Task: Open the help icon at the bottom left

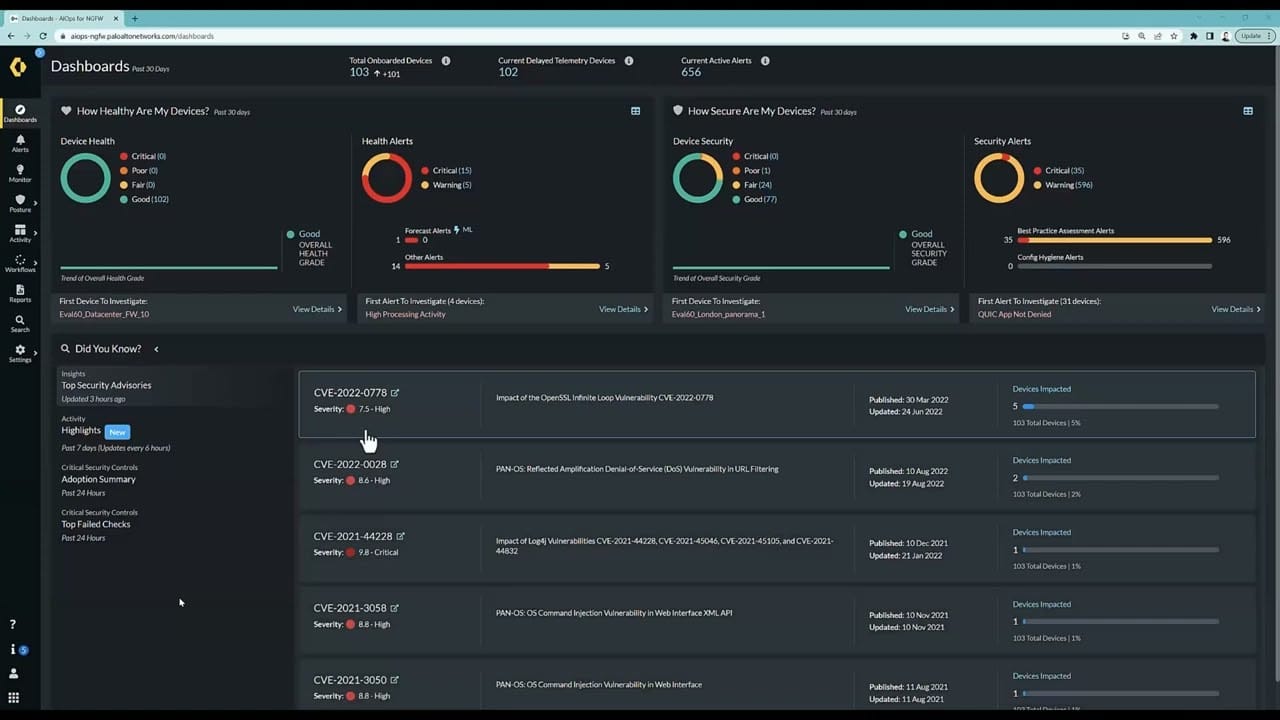Action: click(x=12, y=623)
